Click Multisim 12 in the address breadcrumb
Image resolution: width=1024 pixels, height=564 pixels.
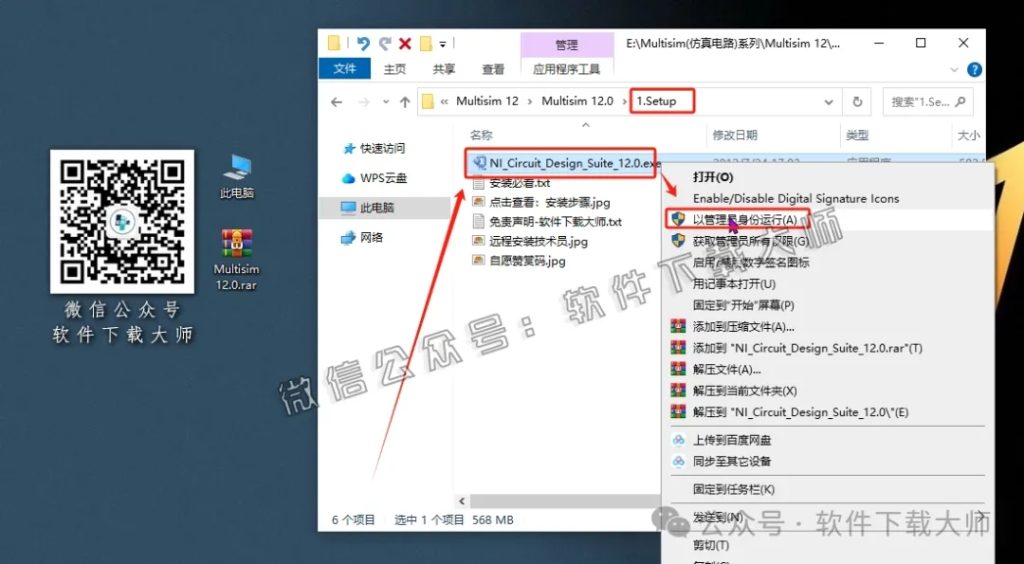pyautogui.click(x=487, y=101)
